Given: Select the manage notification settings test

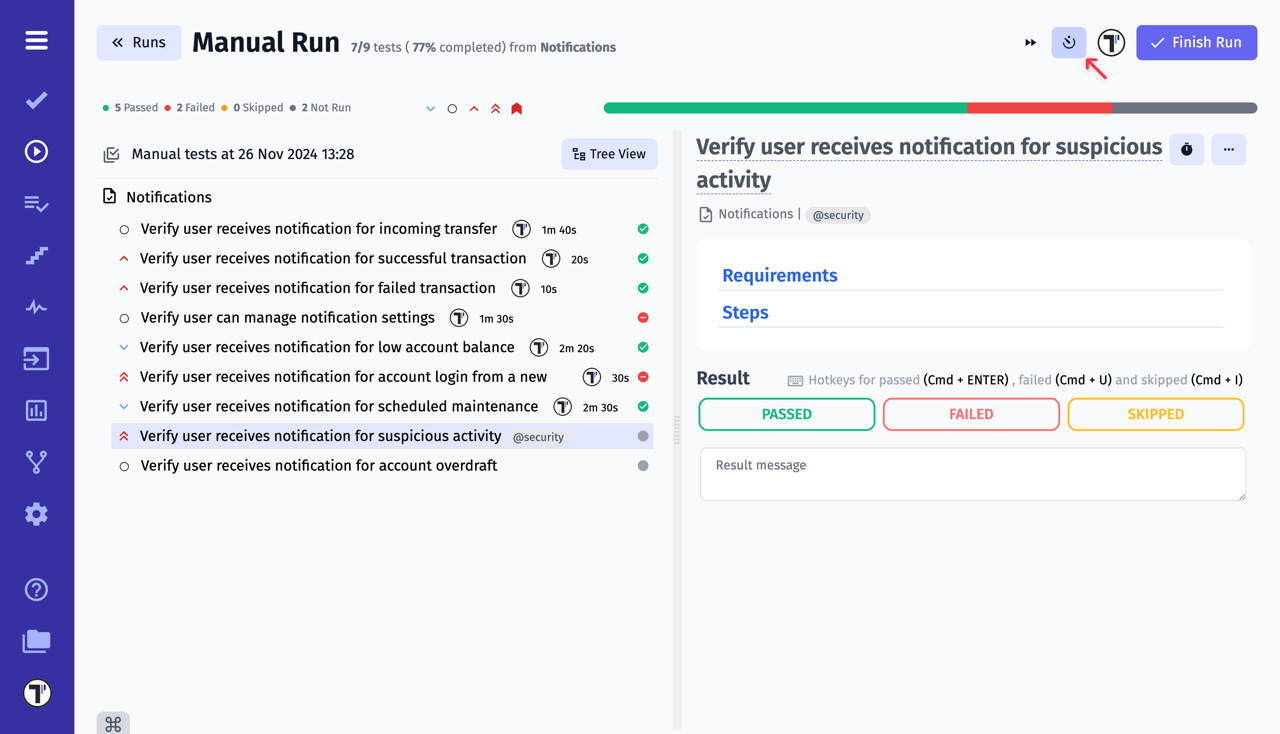Looking at the screenshot, I should pos(287,318).
